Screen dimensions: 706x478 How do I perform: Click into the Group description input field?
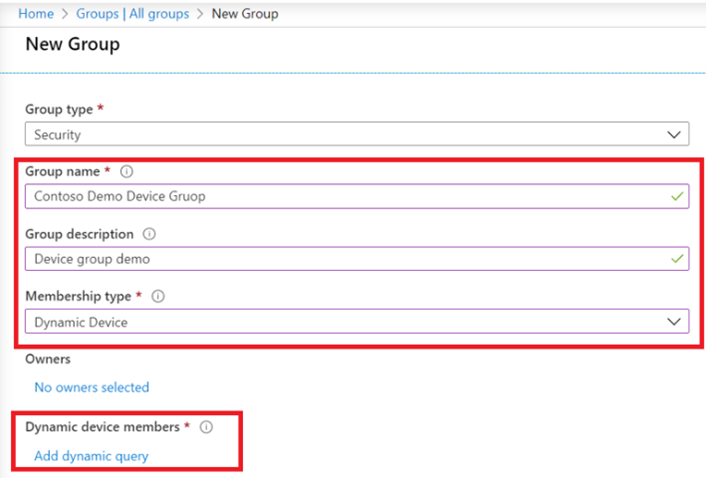357,259
